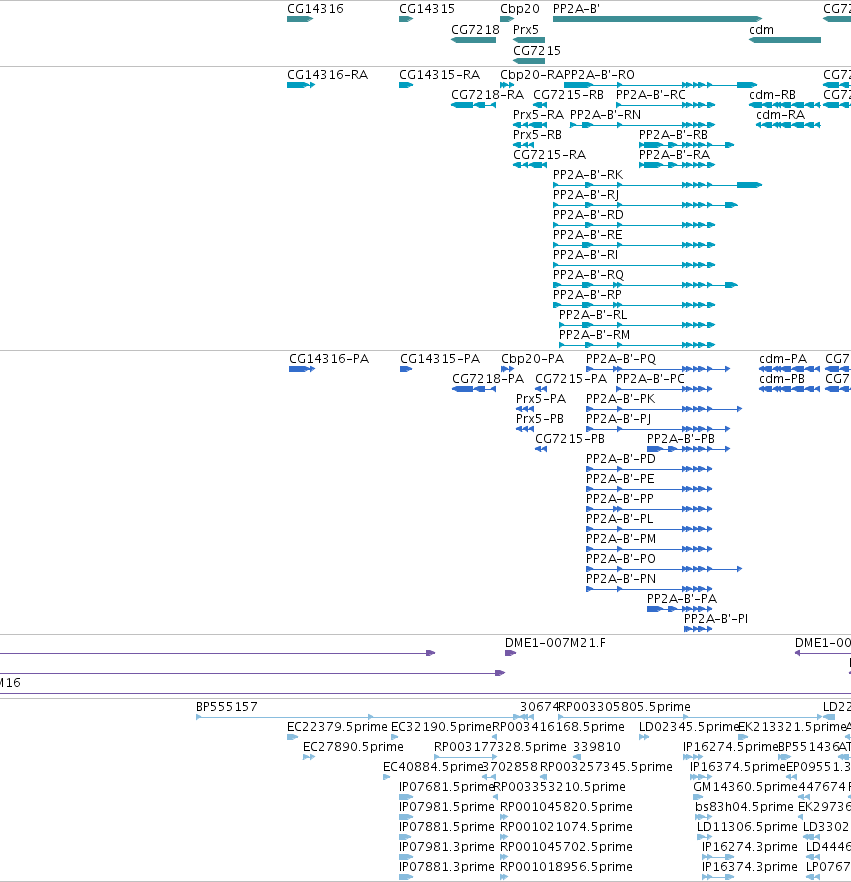Select the Cbp20-PA protein label
The height and width of the screenshot is (882, 851).
[533, 359]
